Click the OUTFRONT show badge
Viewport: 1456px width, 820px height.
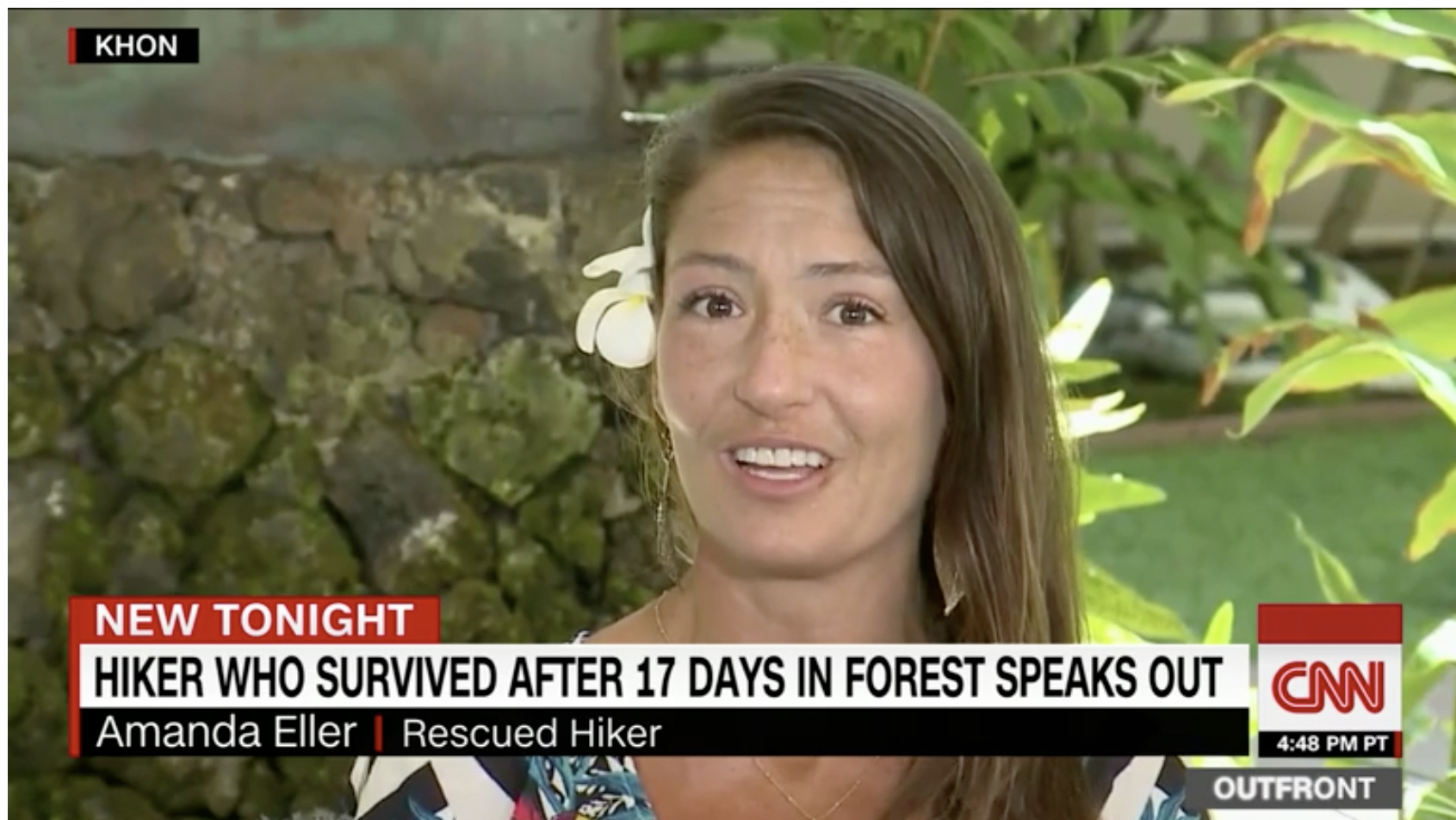[x=1293, y=788]
